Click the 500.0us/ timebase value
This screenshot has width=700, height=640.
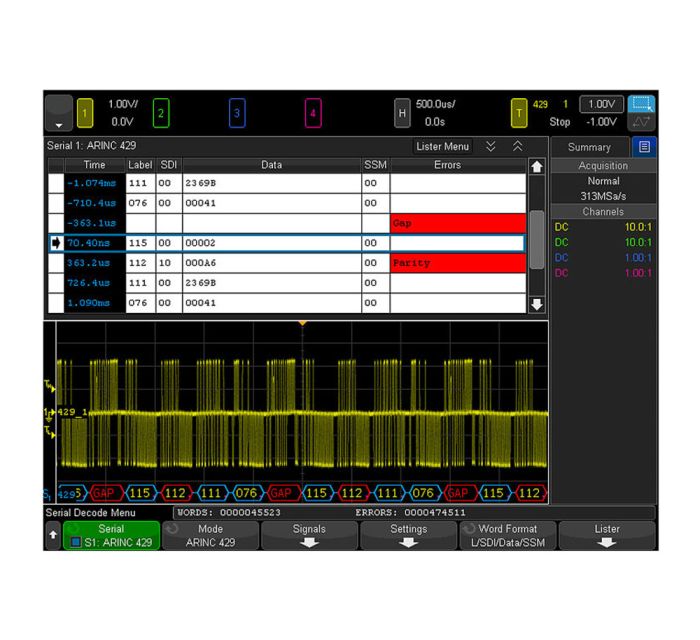tap(435, 104)
